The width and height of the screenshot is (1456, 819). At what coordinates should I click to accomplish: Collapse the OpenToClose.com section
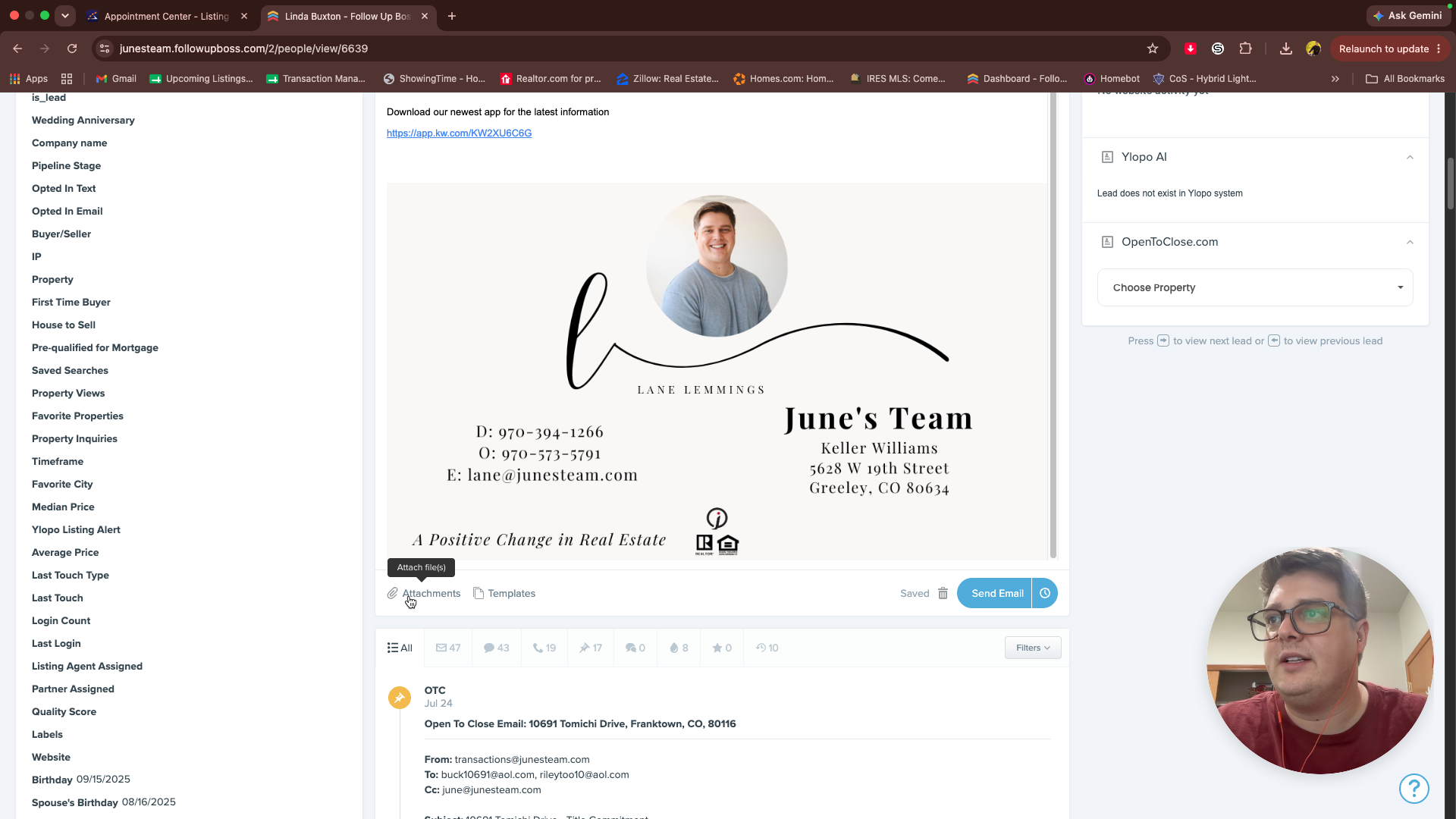1410,242
